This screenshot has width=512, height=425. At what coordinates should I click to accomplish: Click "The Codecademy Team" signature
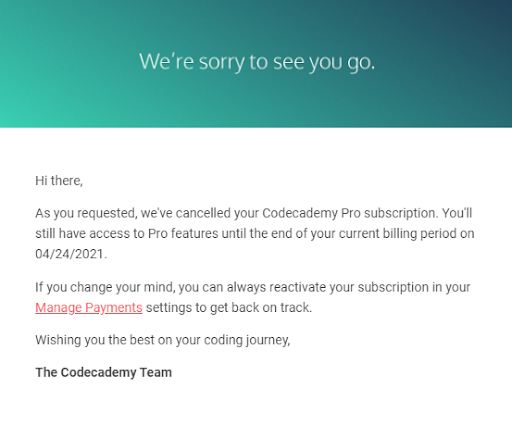104,372
